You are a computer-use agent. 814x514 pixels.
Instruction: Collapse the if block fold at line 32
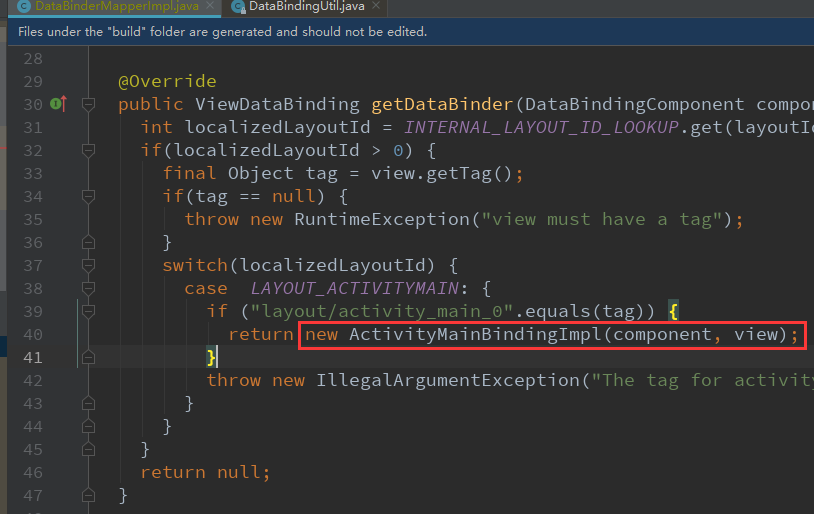click(88, 151)
